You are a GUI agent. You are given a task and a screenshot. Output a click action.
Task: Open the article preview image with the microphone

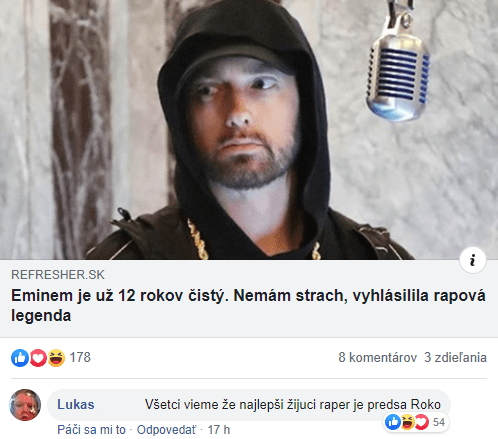249,130
